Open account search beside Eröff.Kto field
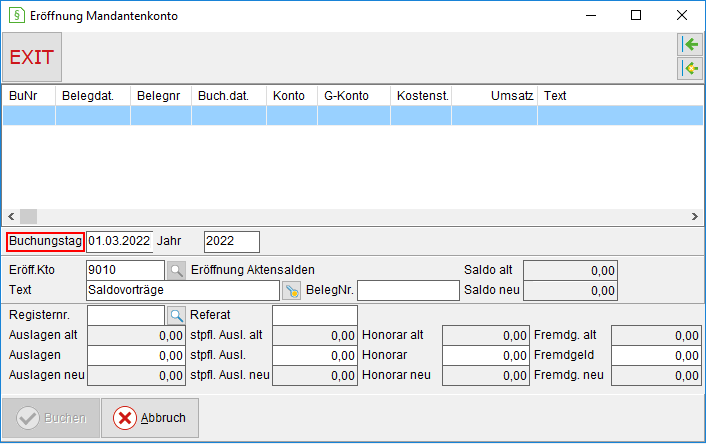 click(176, 270)
